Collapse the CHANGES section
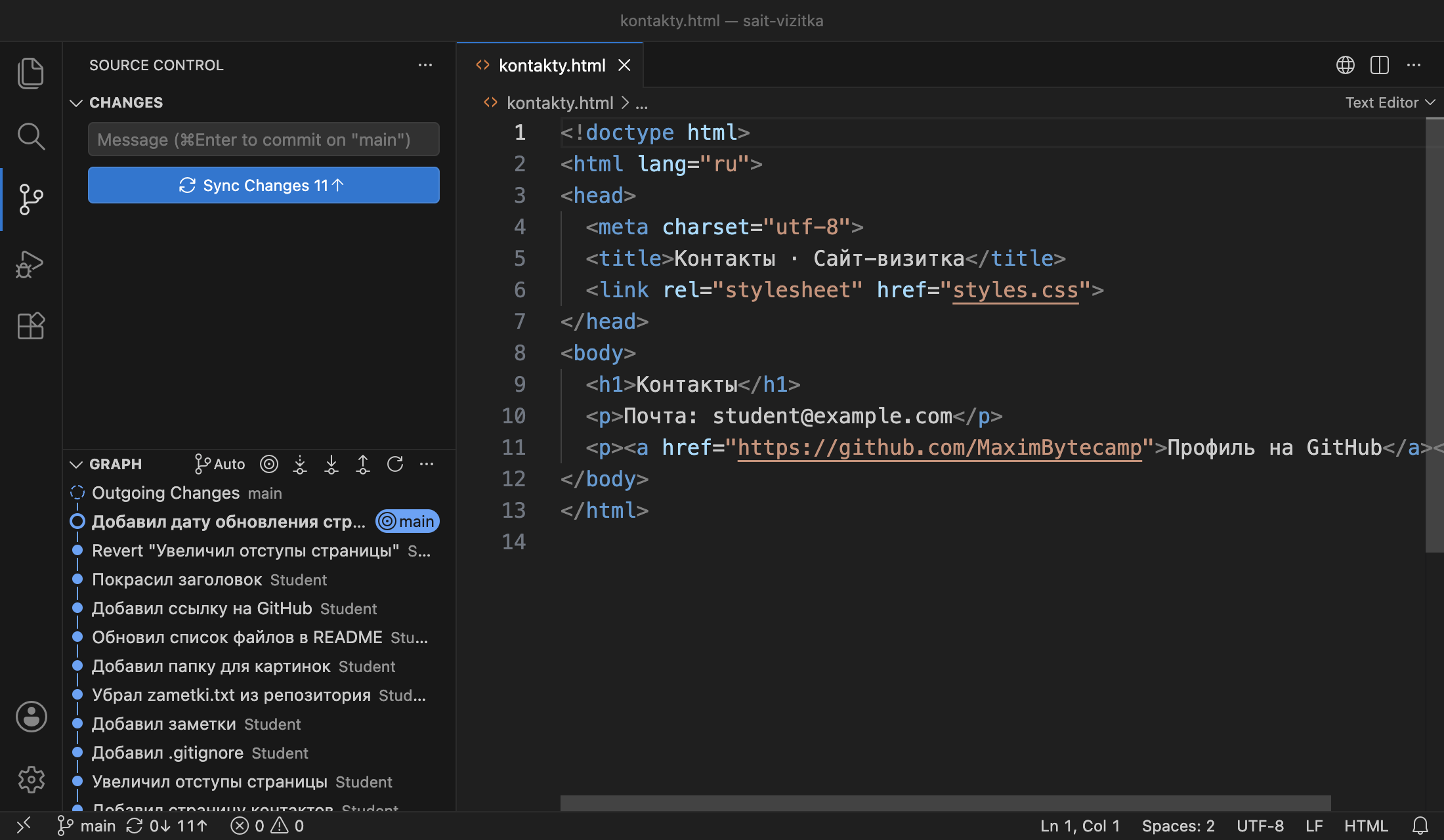The image size is (1444, 840). click(x=125, y=103)
